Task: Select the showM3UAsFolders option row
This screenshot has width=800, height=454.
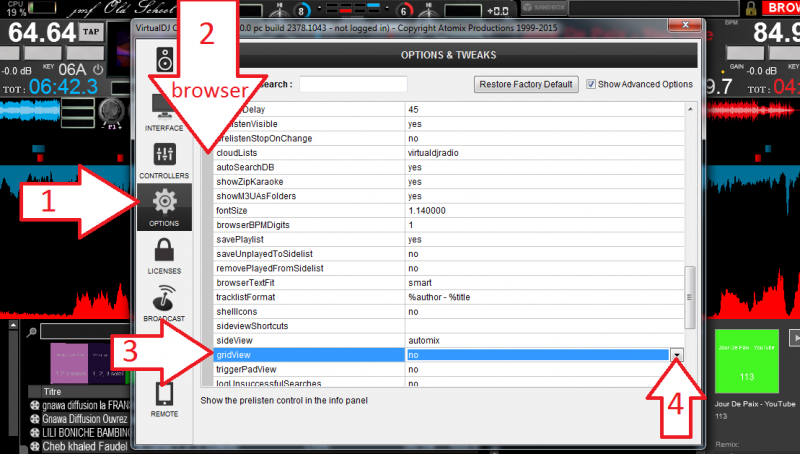Action: click(x=448, y=196)
